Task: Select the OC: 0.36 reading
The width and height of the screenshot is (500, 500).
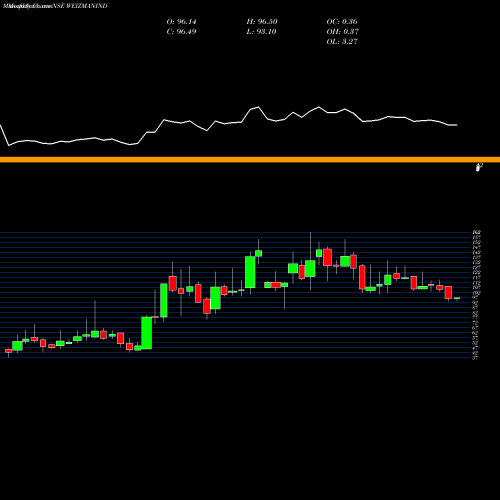Action: (342, 22)
